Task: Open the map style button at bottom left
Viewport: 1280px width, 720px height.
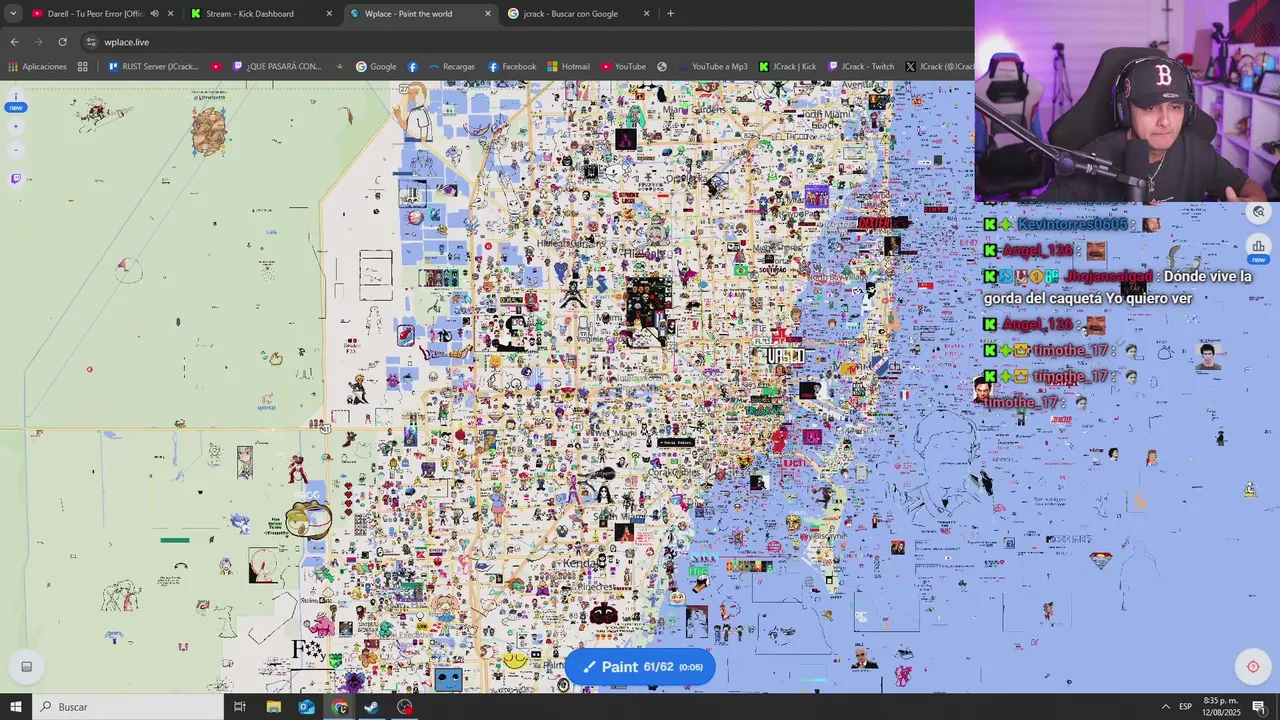Action: (26, 667)
